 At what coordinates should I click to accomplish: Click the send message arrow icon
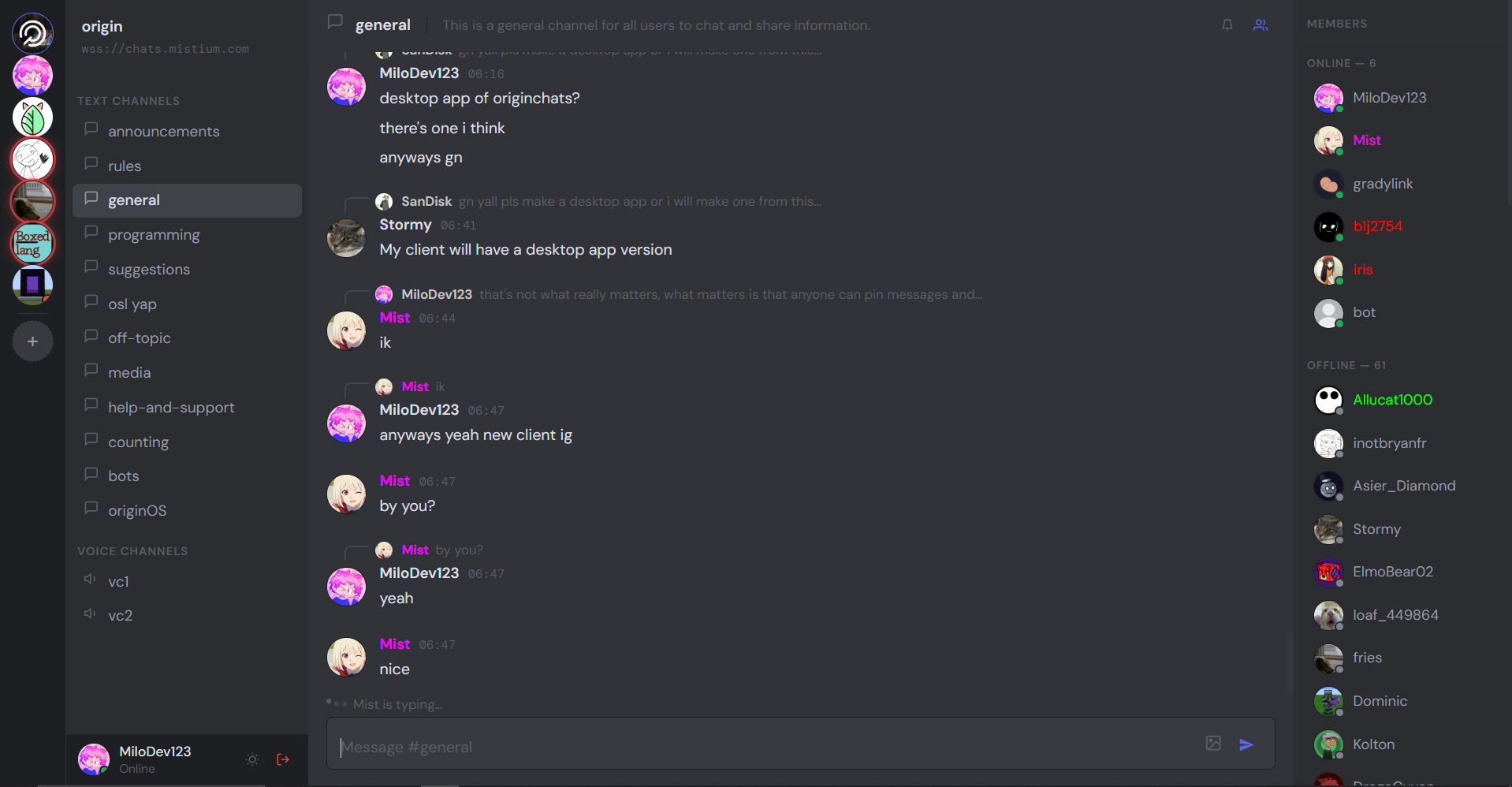[1246, 744]
